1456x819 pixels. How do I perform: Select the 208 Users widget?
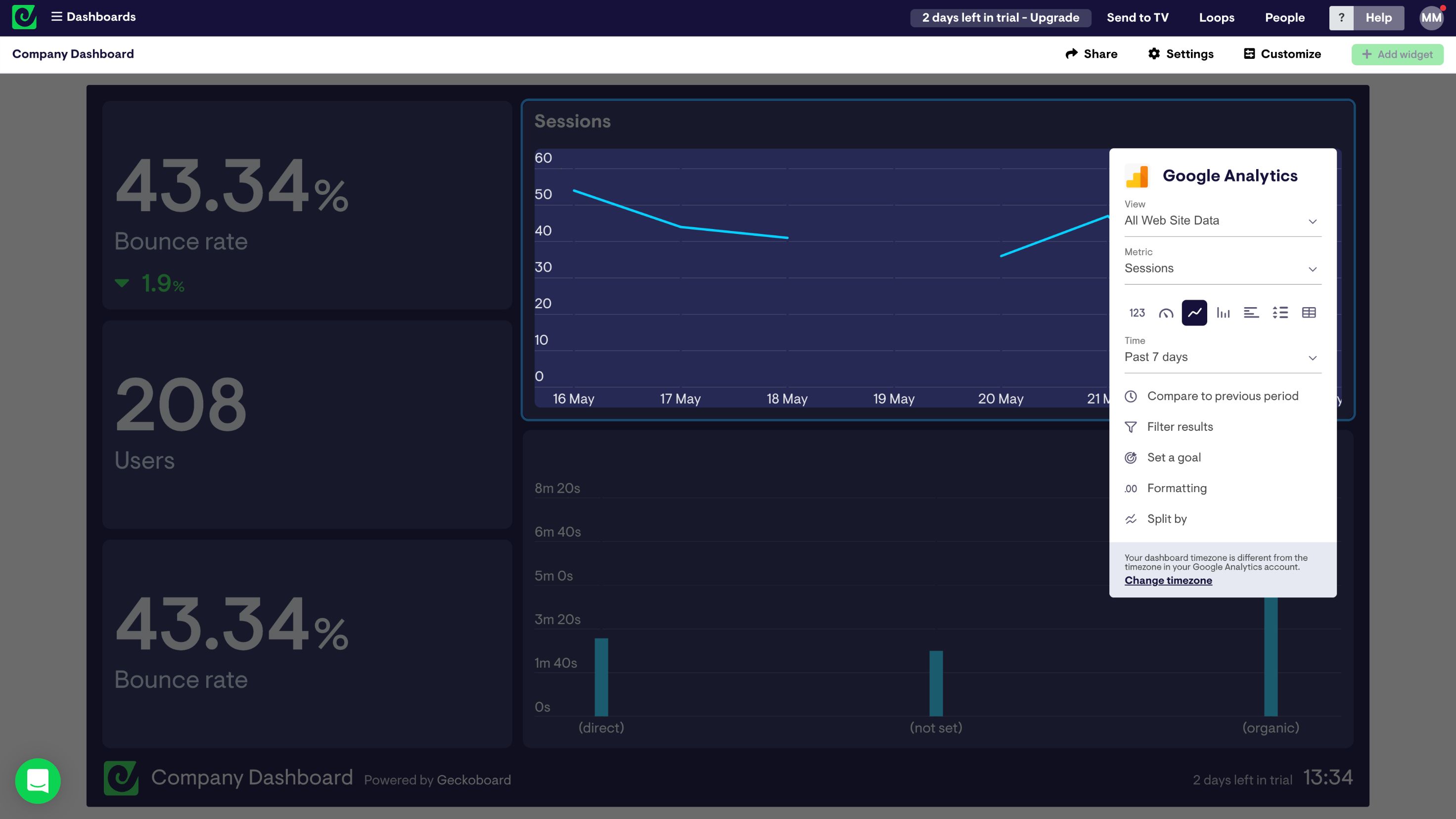[307, 424]
